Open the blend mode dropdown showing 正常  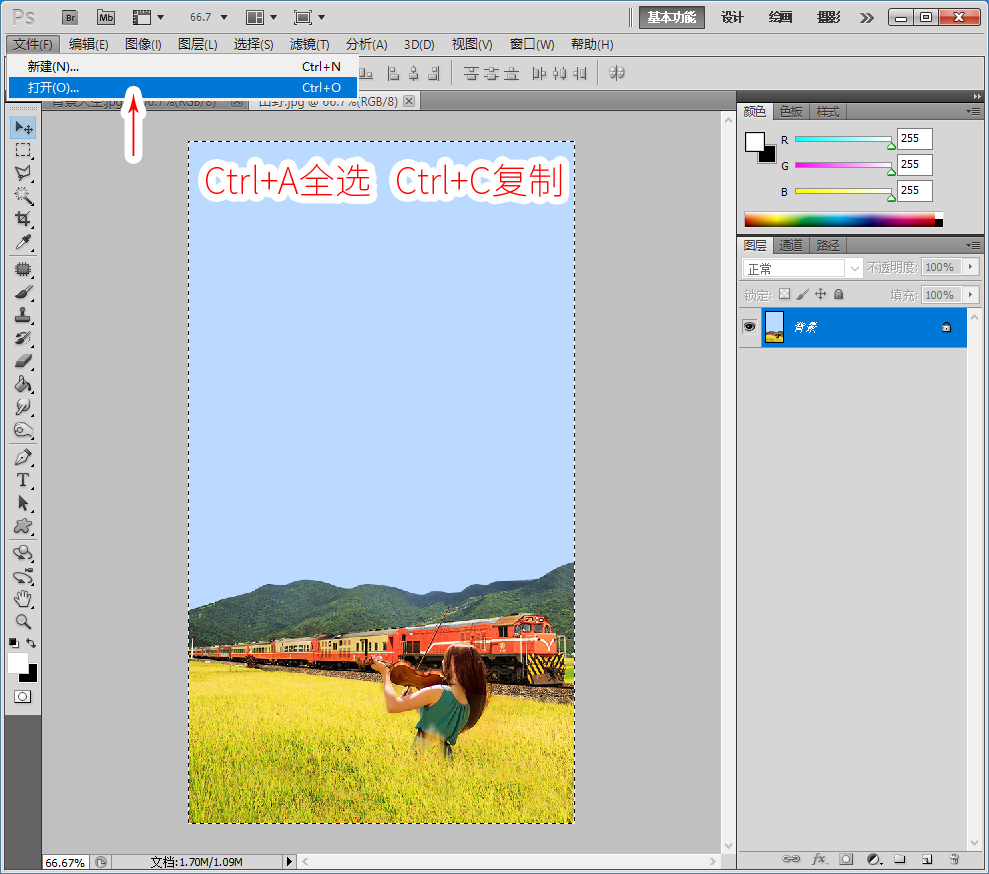(802, 268)
